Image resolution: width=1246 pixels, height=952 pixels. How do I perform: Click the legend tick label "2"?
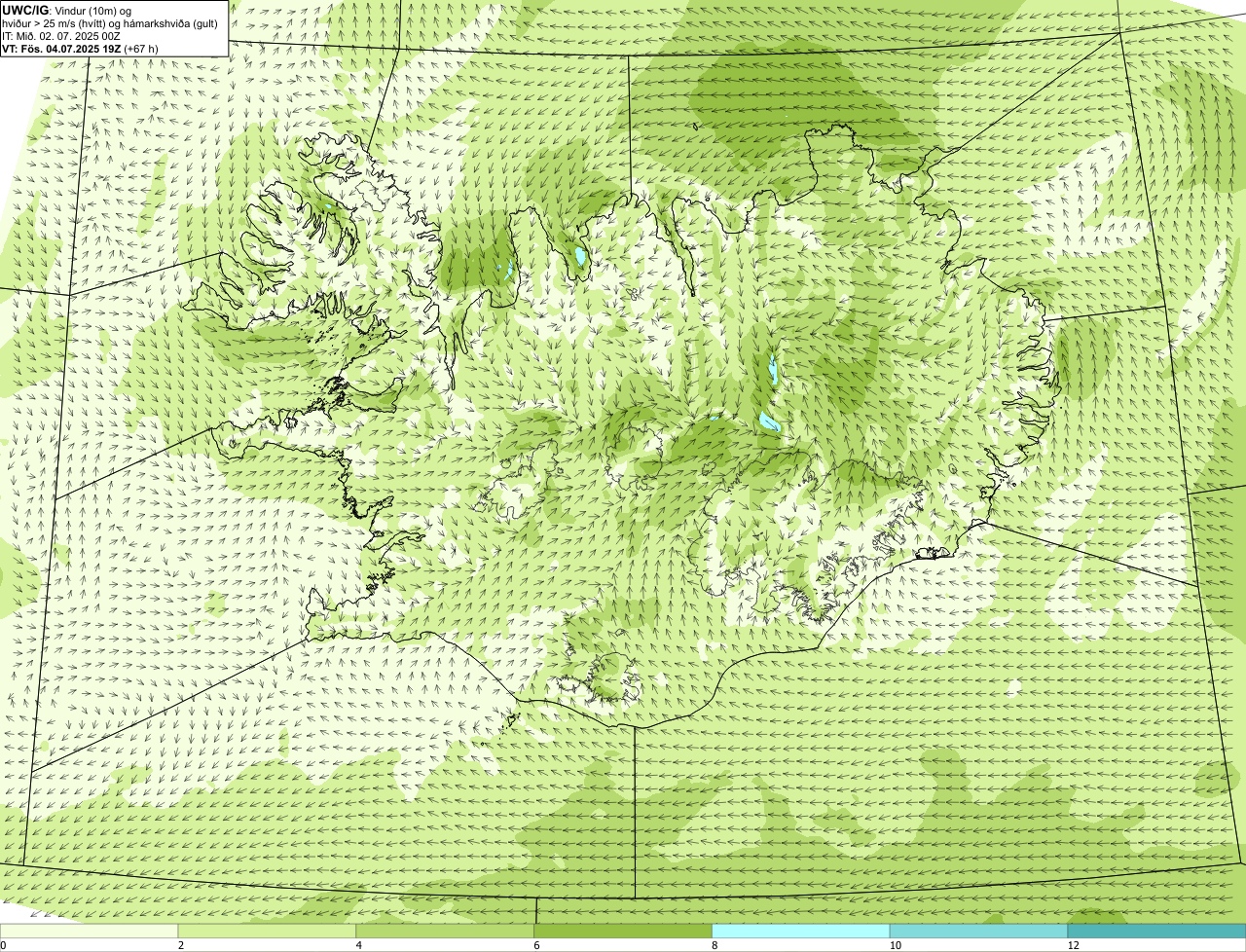tap(181, 945)
